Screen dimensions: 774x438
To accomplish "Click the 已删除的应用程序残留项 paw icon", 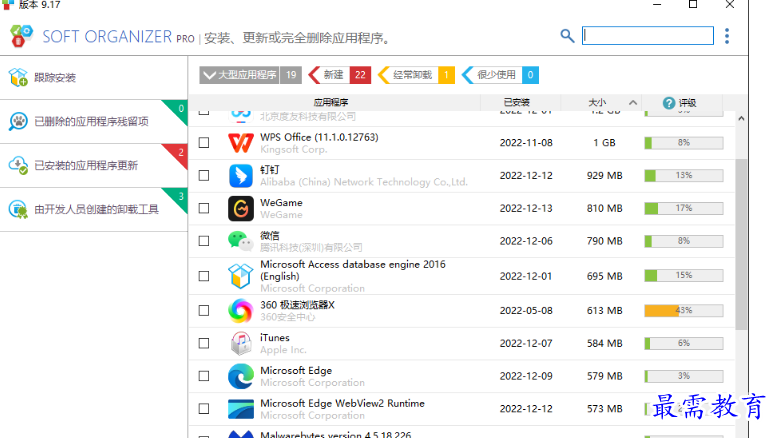I will [x=18, y=121].
